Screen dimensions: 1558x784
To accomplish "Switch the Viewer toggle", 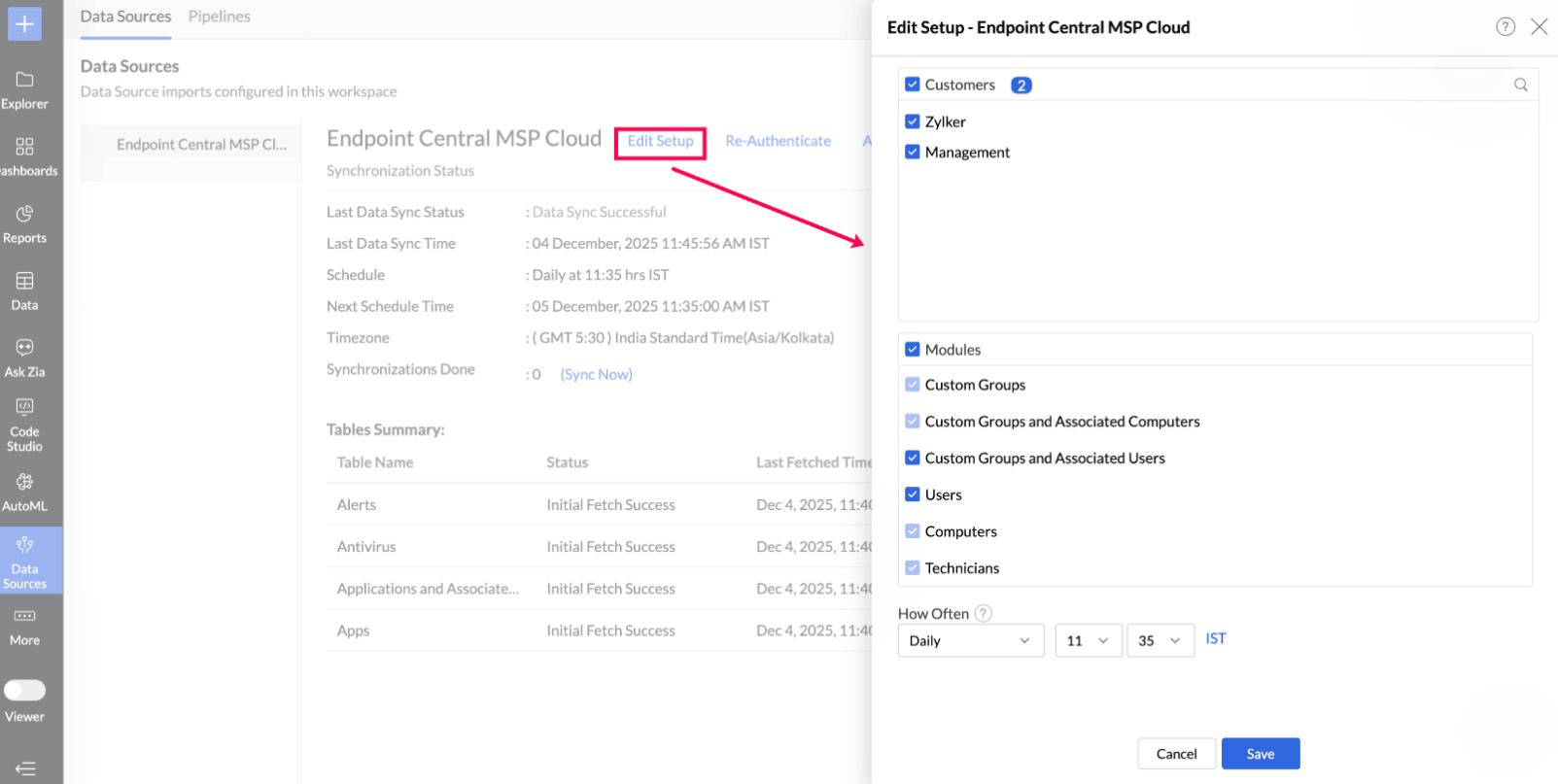I will tap(24, 690).
